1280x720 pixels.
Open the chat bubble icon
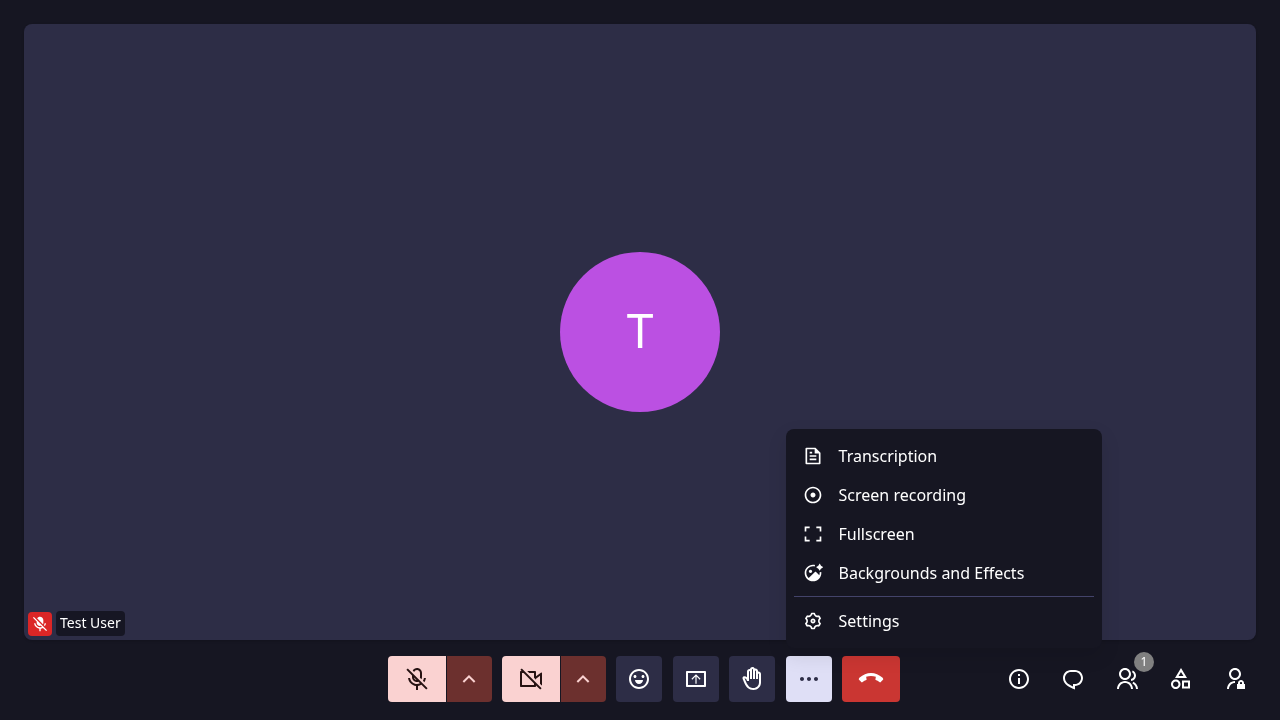point(1073,679)
